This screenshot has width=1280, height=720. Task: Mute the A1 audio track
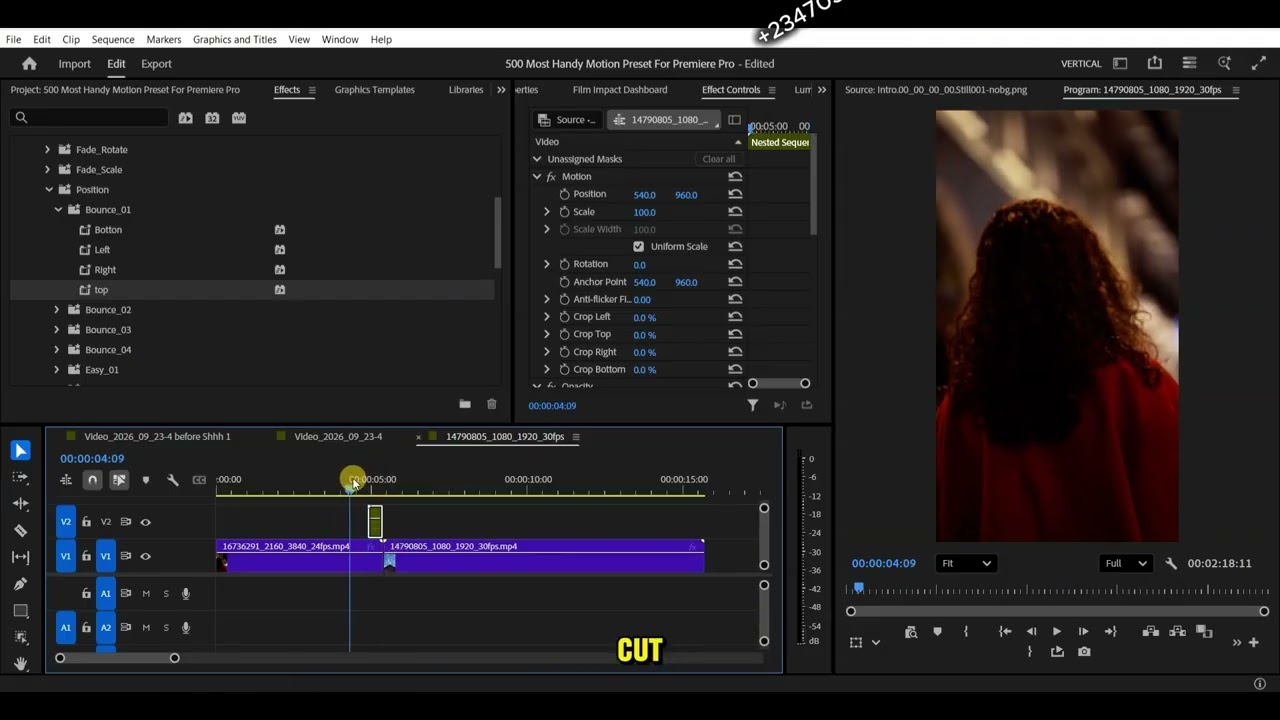coord(146,594)
